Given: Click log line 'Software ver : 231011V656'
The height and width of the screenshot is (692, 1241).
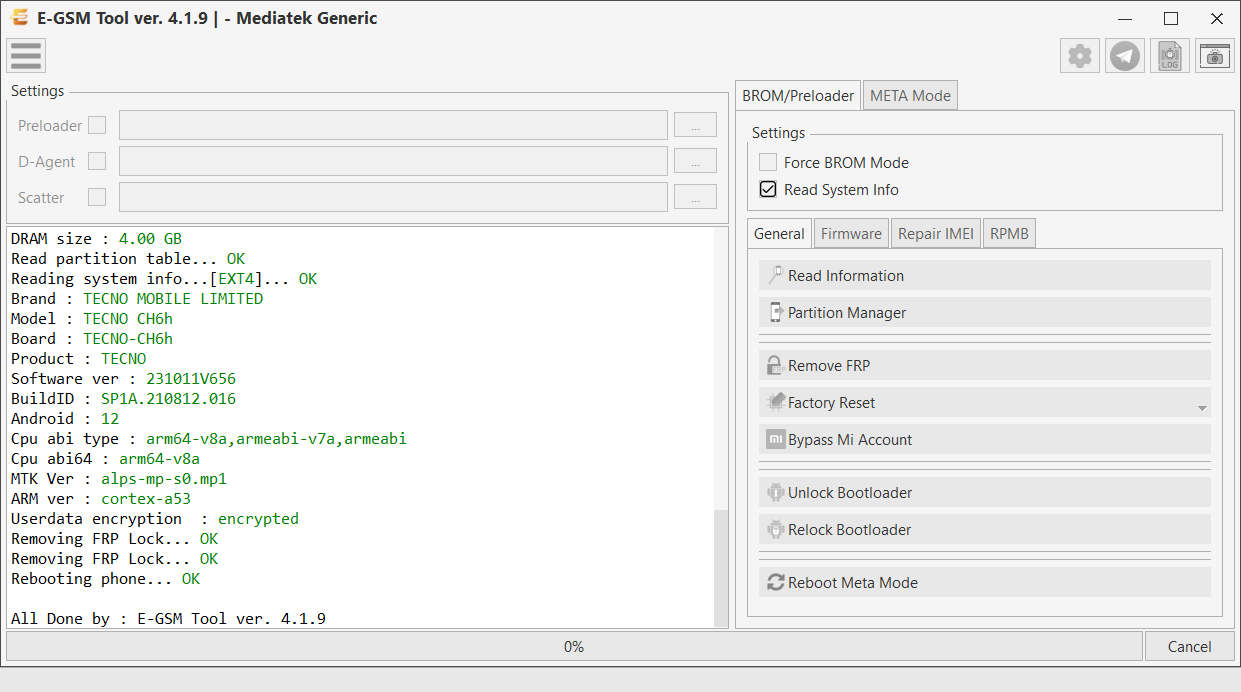Looking at the screenshot, I should tap(123, 378).
